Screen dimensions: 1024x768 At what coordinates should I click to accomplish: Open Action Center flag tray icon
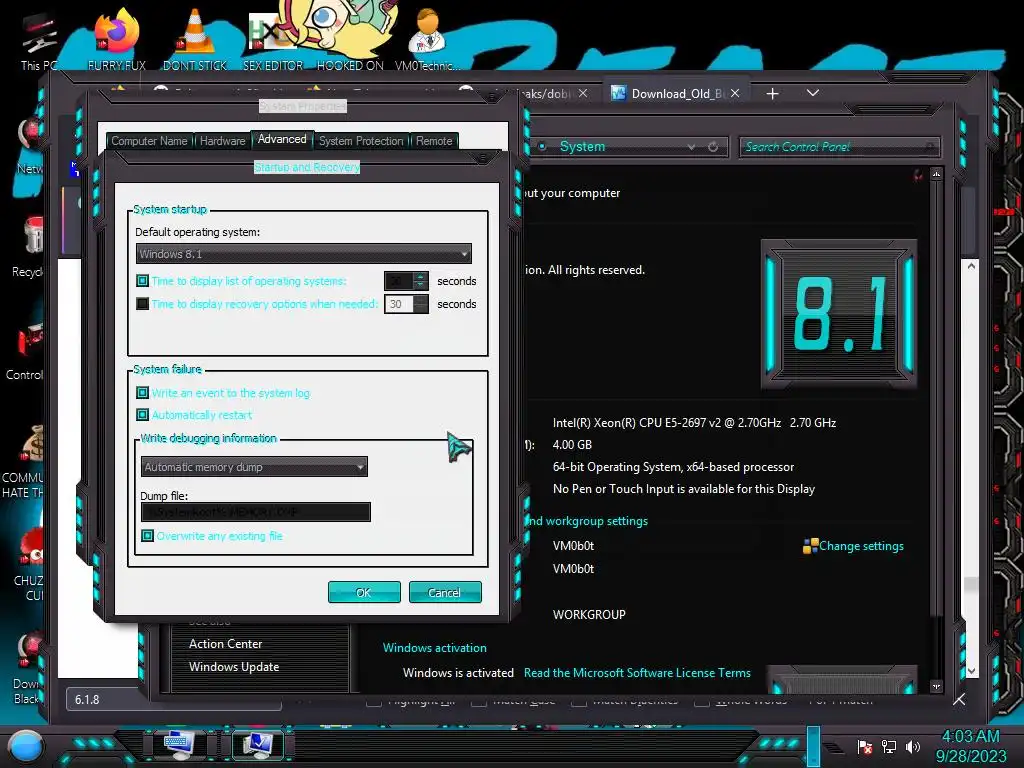pyautogui.click(x=865, y=746)
